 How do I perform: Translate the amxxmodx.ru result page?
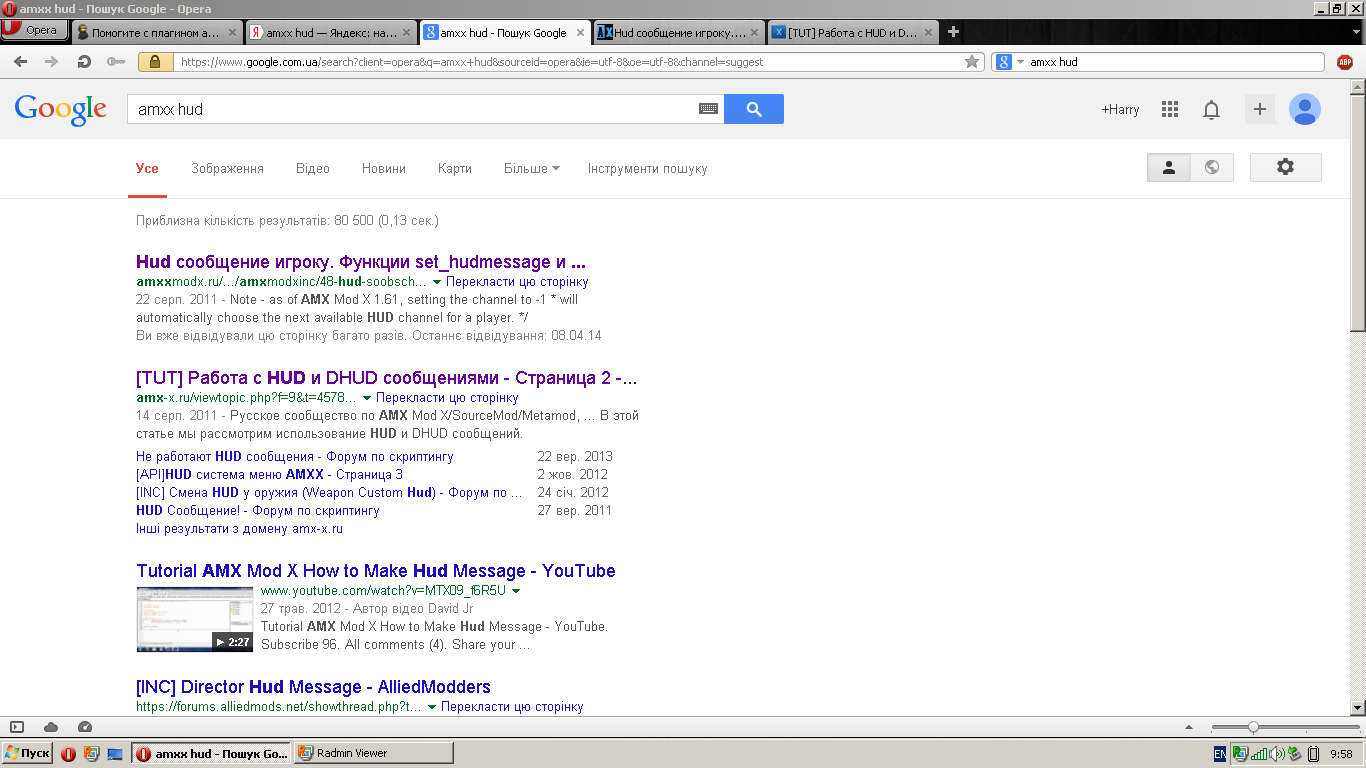(x=517, y=282)
